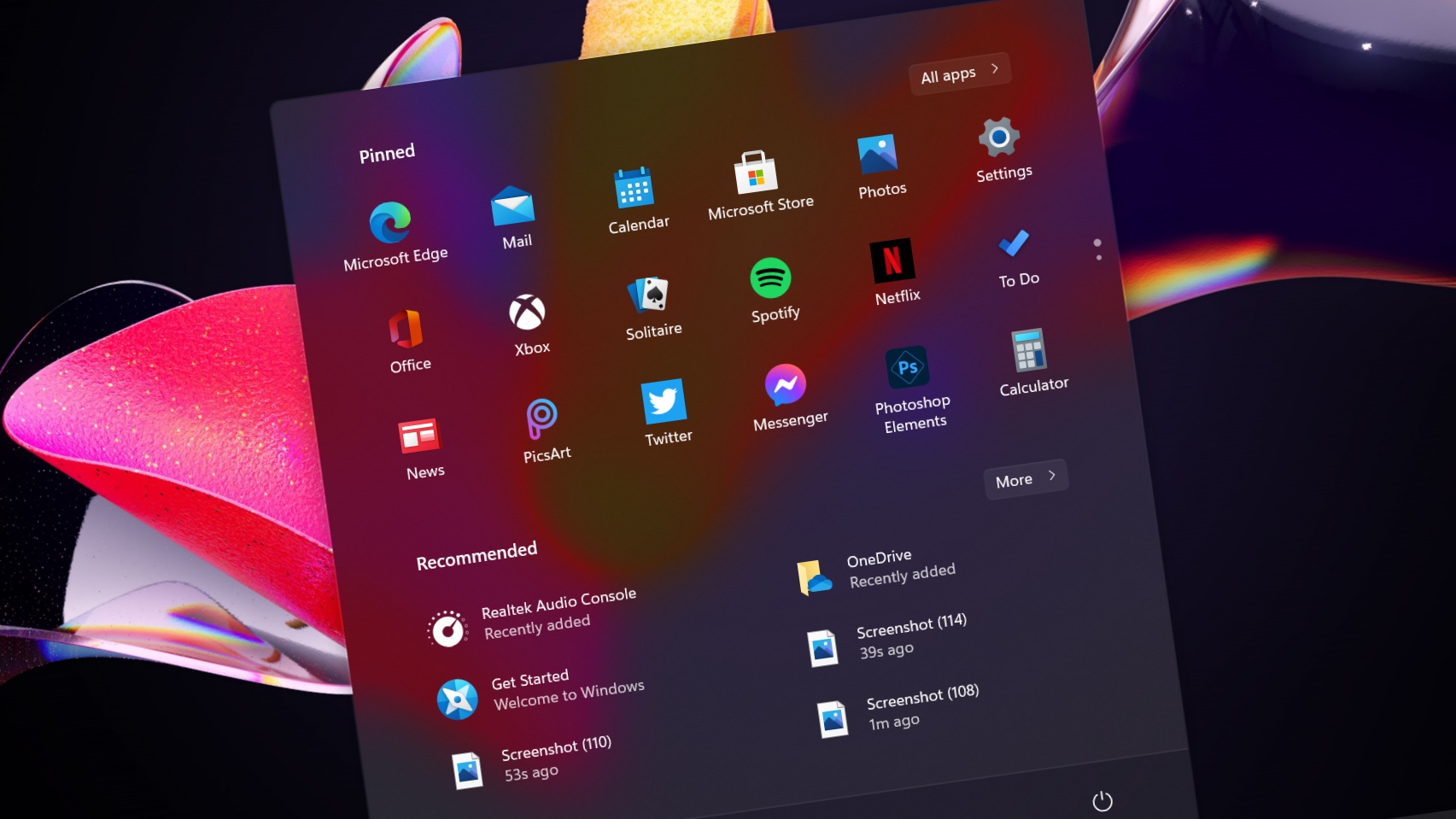1456x819 pixels.
Task: Expand More recommended items
Action: click(1026, 479)
